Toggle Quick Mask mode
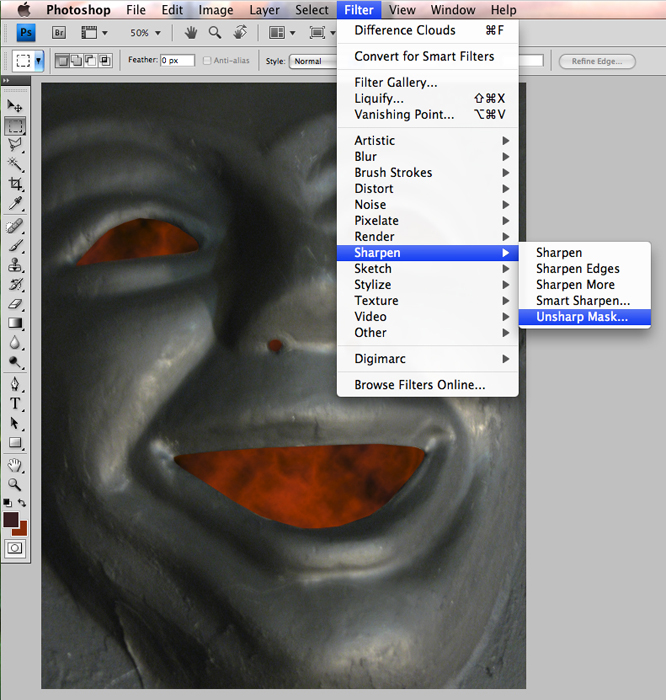This screenshot has width=666, height=700. pos(15,548)
